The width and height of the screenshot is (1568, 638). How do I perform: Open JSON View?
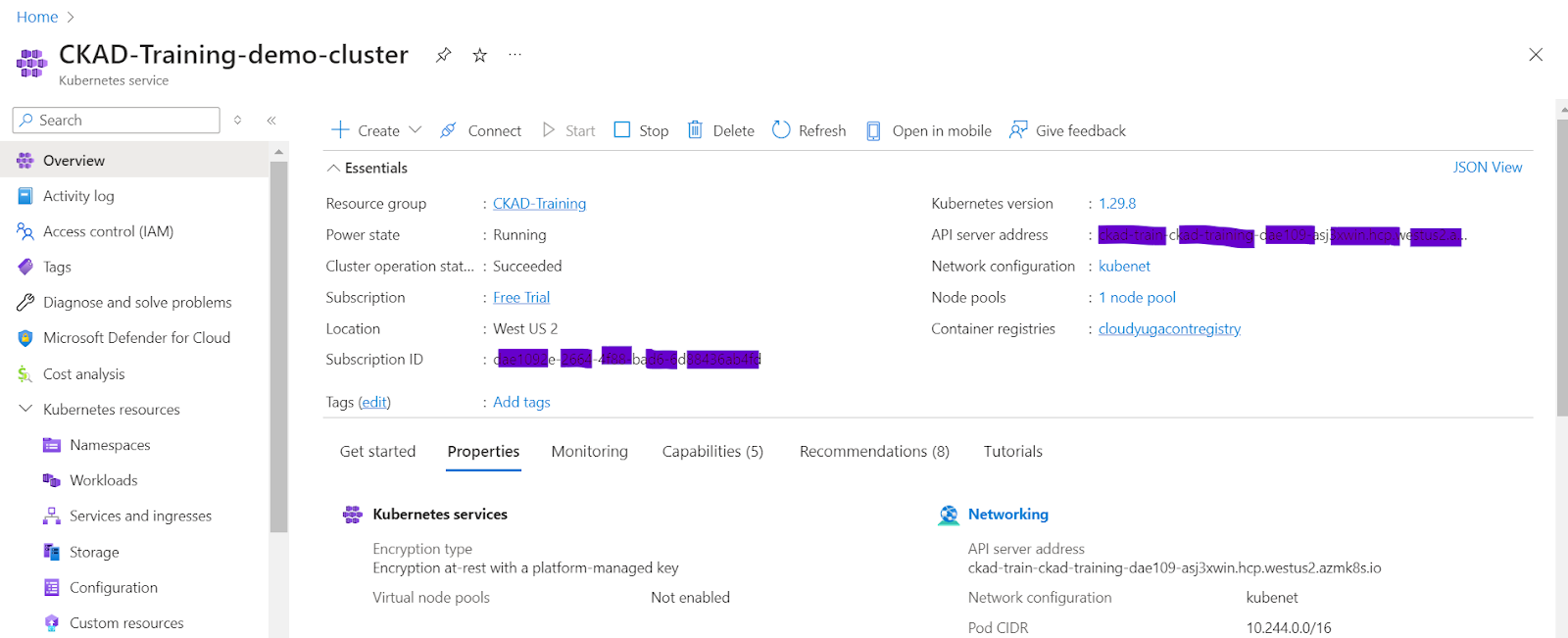[x=1487, y=167]
